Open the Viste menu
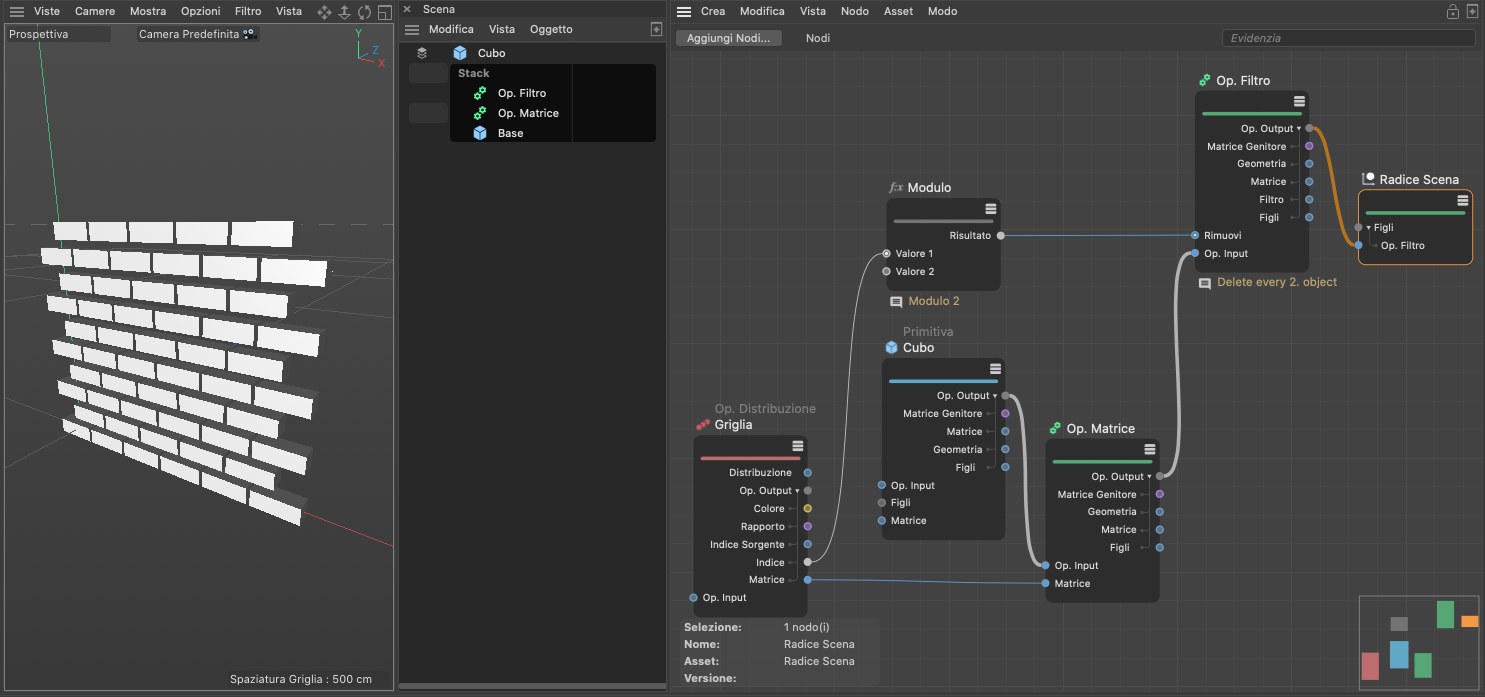This screenshot has height=697, width=1485. (47, 12)
